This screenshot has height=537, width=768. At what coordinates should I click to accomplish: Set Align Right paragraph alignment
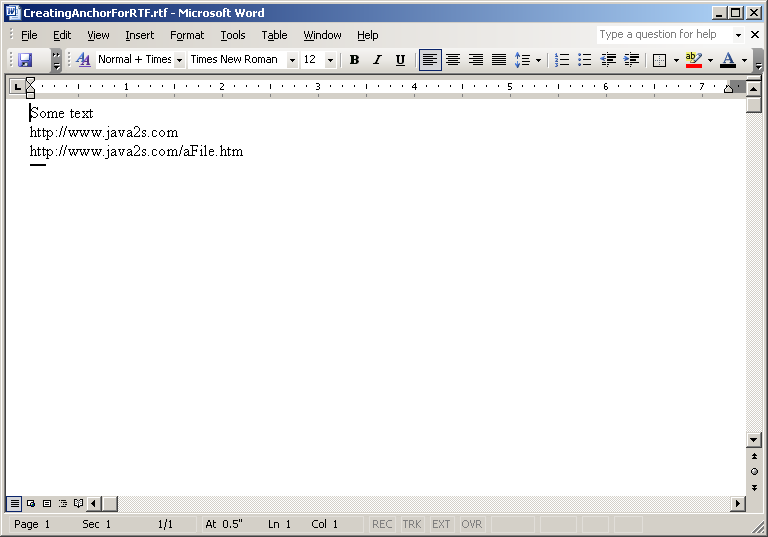coord(476,60)
